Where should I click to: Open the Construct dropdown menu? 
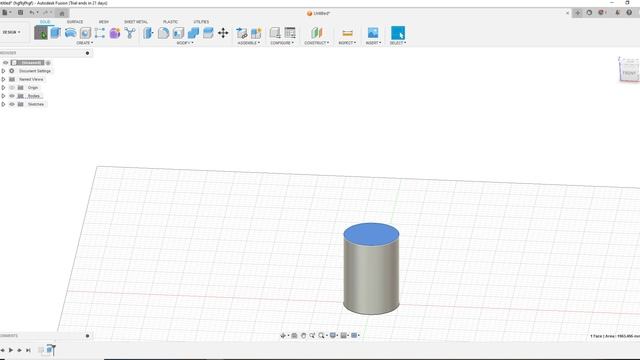tap(316, 43)
